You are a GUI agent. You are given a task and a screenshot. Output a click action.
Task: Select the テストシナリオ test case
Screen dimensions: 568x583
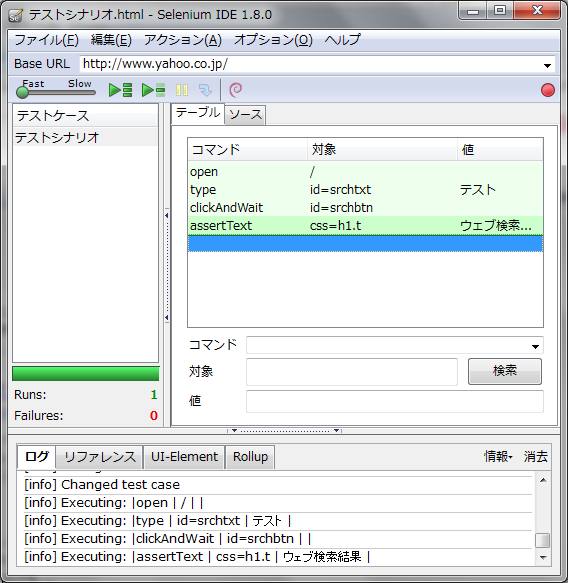coord(85,138)
